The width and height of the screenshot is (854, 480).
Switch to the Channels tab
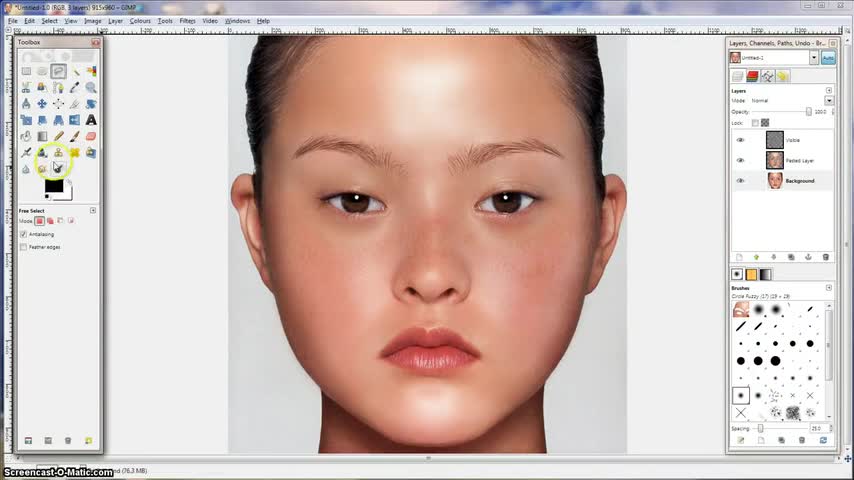(x=753, y=76)
